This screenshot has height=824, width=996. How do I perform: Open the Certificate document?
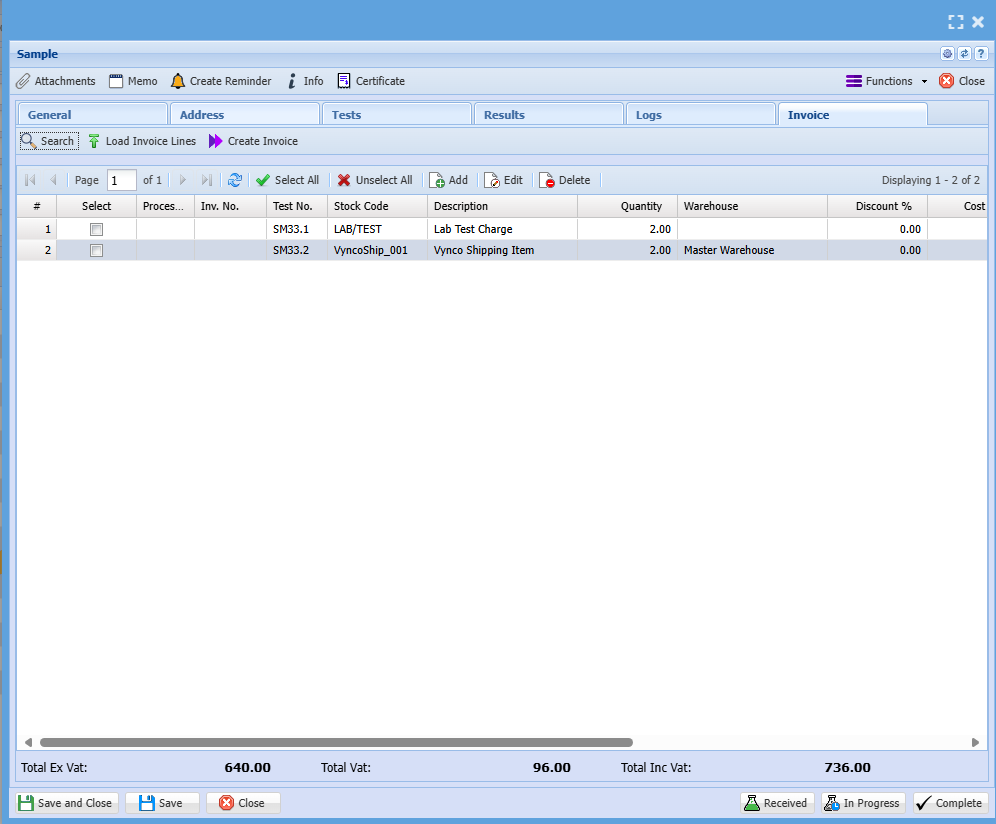371,81
